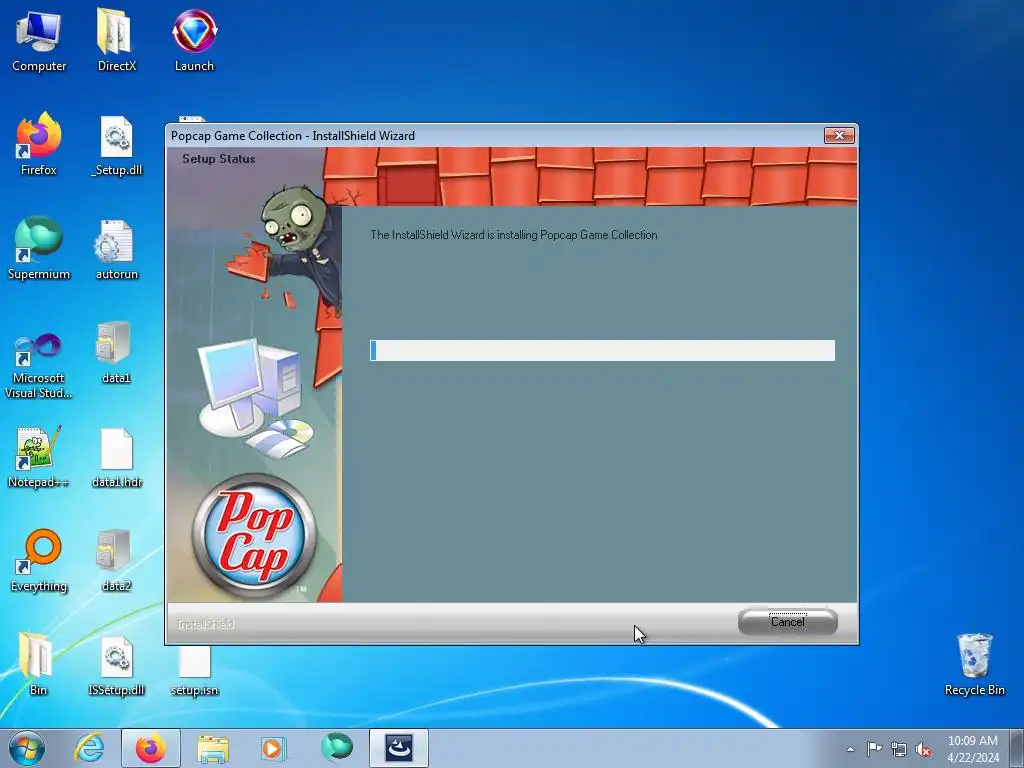This screenshot has height=768, width=1024.
Task: Show hidden system tray icons
Action: pyautogui.click(x=850, y=749)
